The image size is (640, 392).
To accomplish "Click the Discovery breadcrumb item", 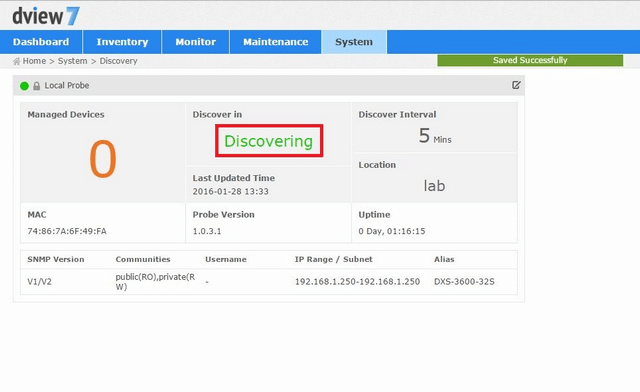I will pyautogui.click(x=118, y=61).
